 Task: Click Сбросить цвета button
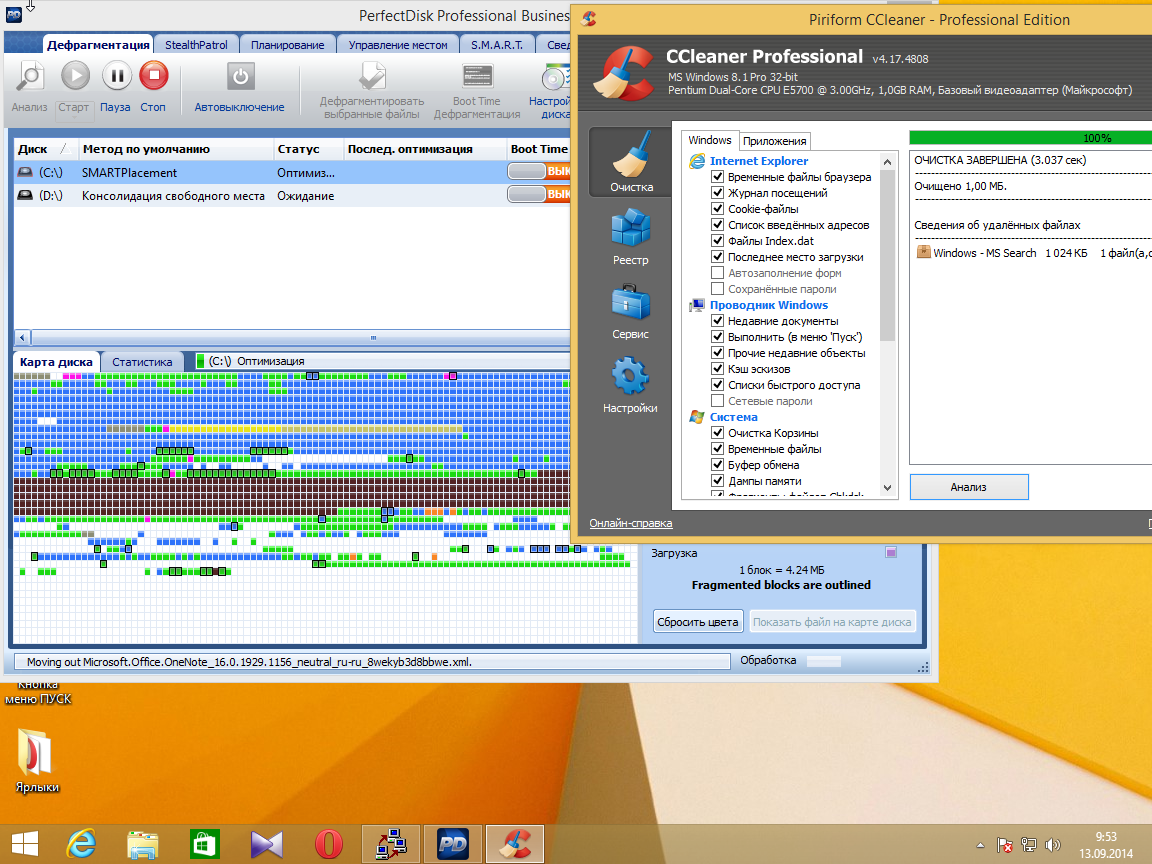pyautogui.click(x=697, y=622)
